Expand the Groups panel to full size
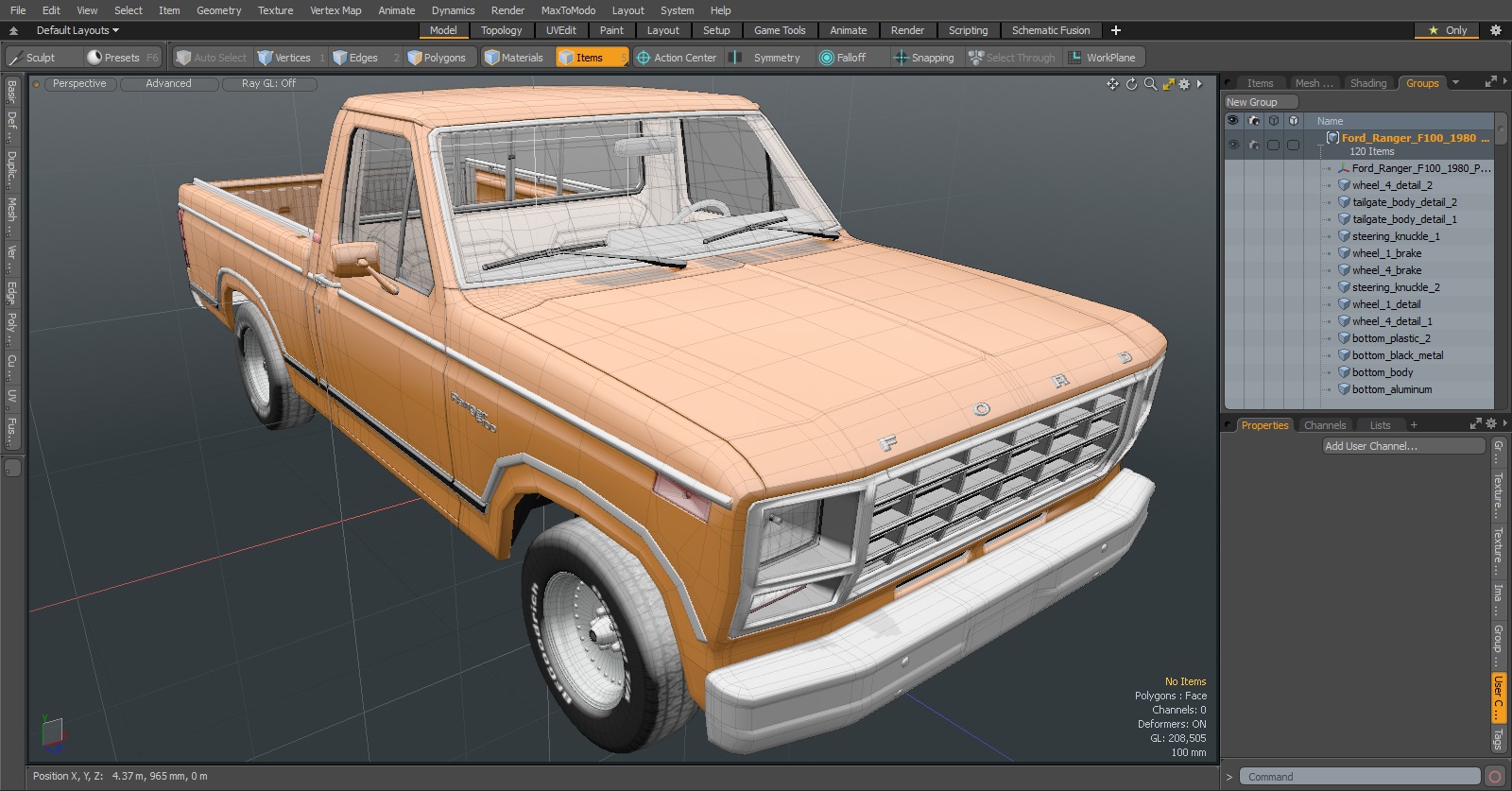1512x791 pixels. (x=1490, y=82)
